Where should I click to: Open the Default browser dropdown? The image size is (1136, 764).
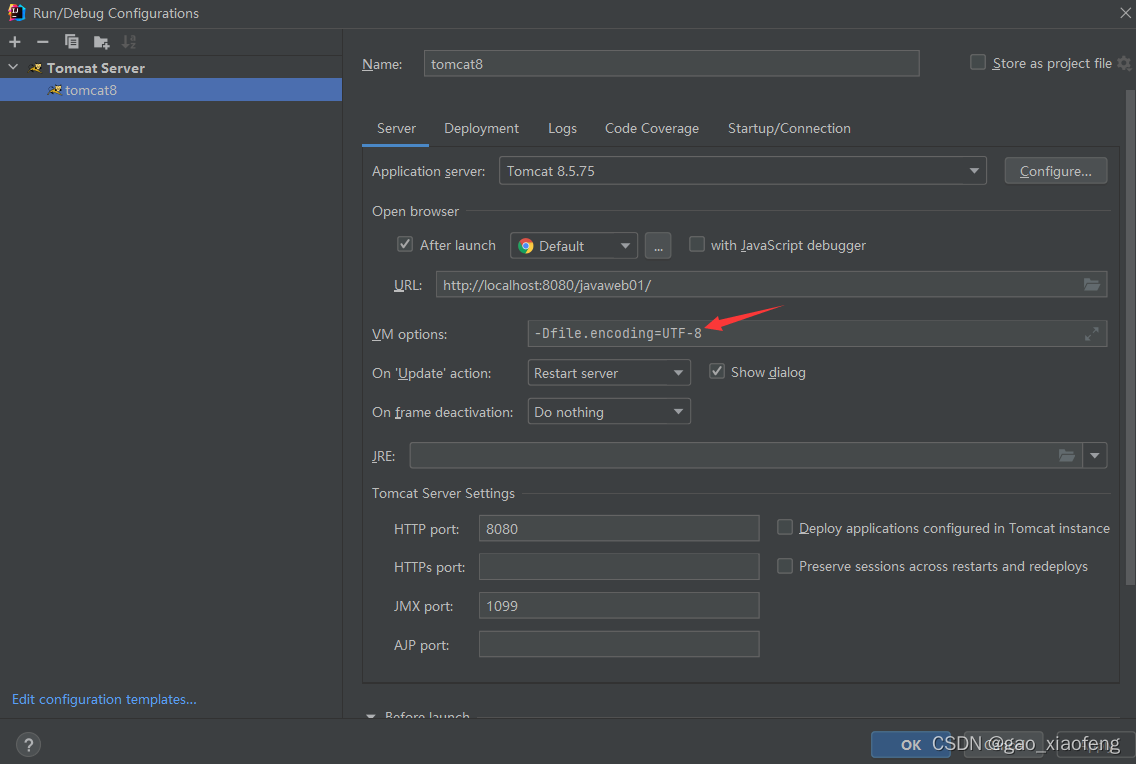click(x=574, y=245)
